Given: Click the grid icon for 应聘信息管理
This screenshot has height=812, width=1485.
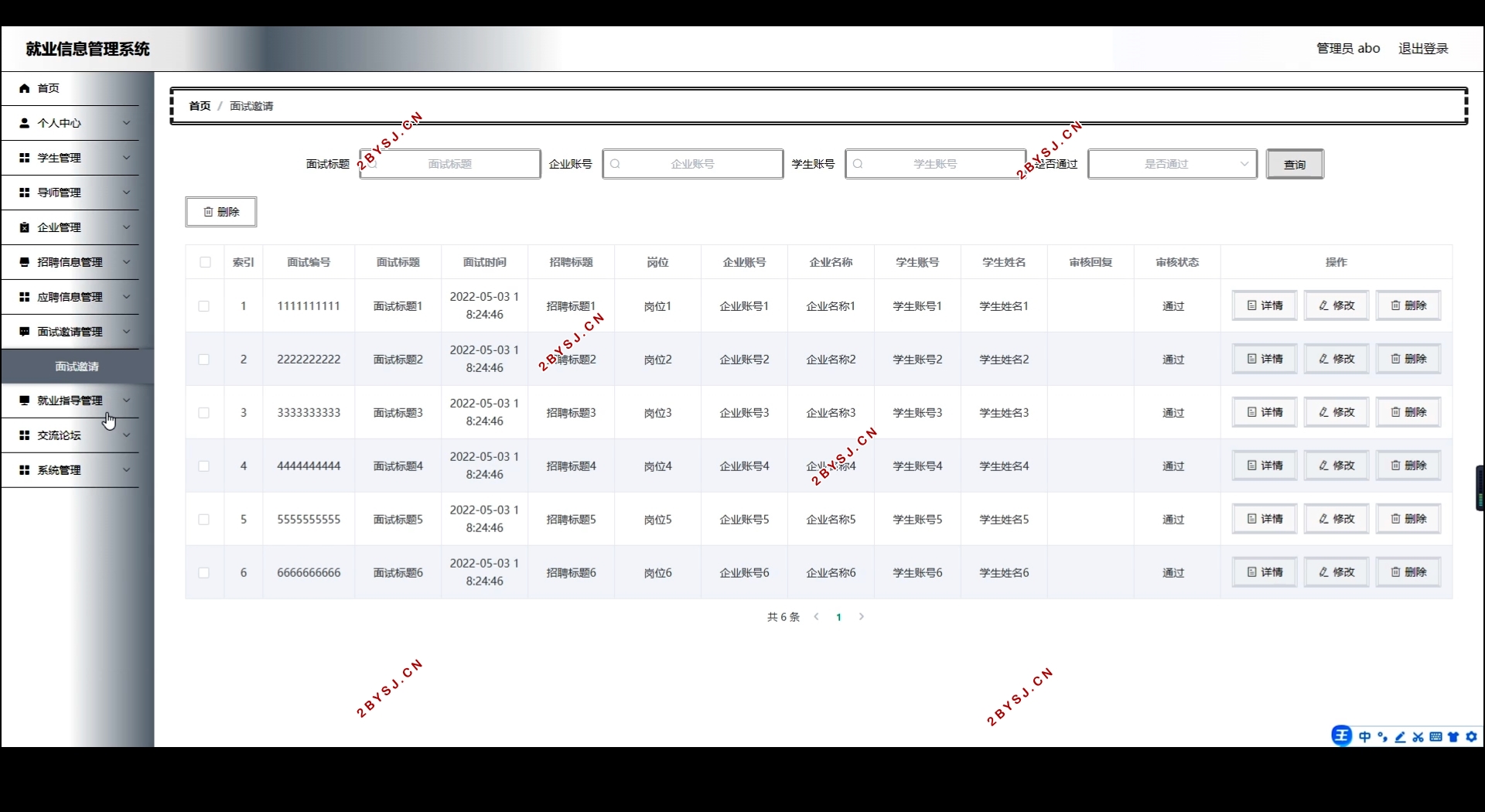Looking at the screenshot, I should click(x=25, y=297).
